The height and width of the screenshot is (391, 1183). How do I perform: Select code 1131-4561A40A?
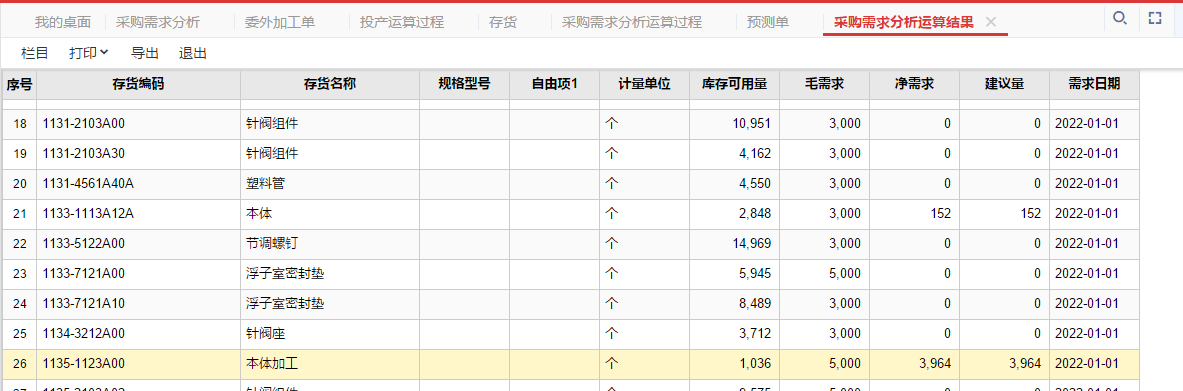pos(138,183)
